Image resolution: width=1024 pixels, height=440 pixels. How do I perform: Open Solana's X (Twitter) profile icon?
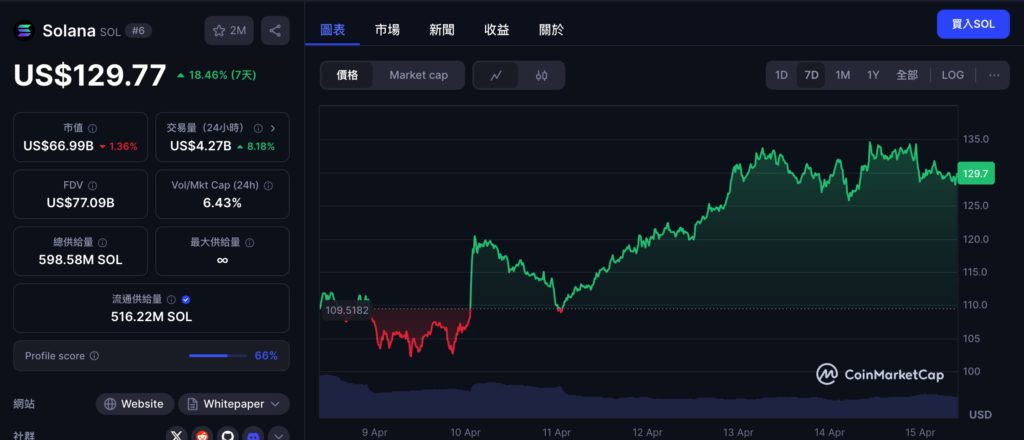pyautogui.click(x=177, y=435)
